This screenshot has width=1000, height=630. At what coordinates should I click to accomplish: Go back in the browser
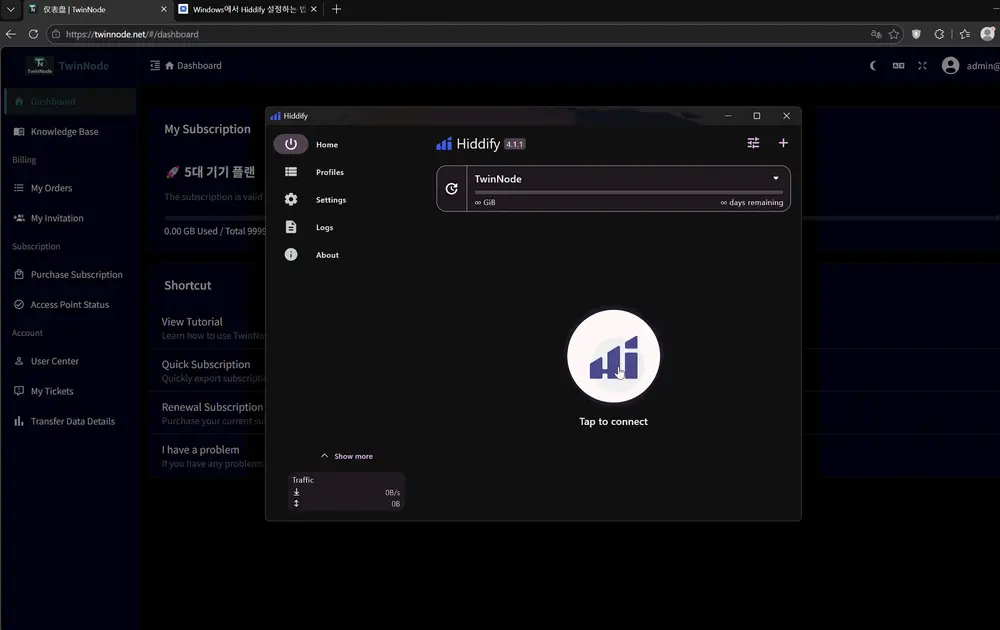point(11,34)
